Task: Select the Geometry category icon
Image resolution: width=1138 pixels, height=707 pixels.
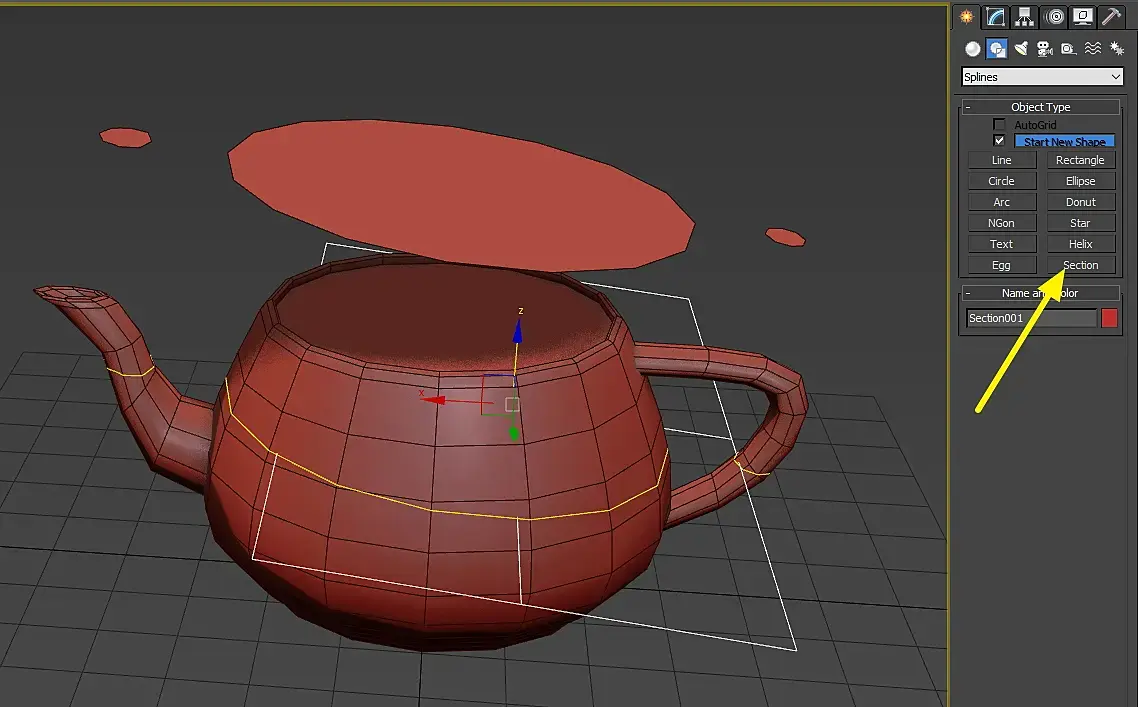Action: [x=973, y=49]
